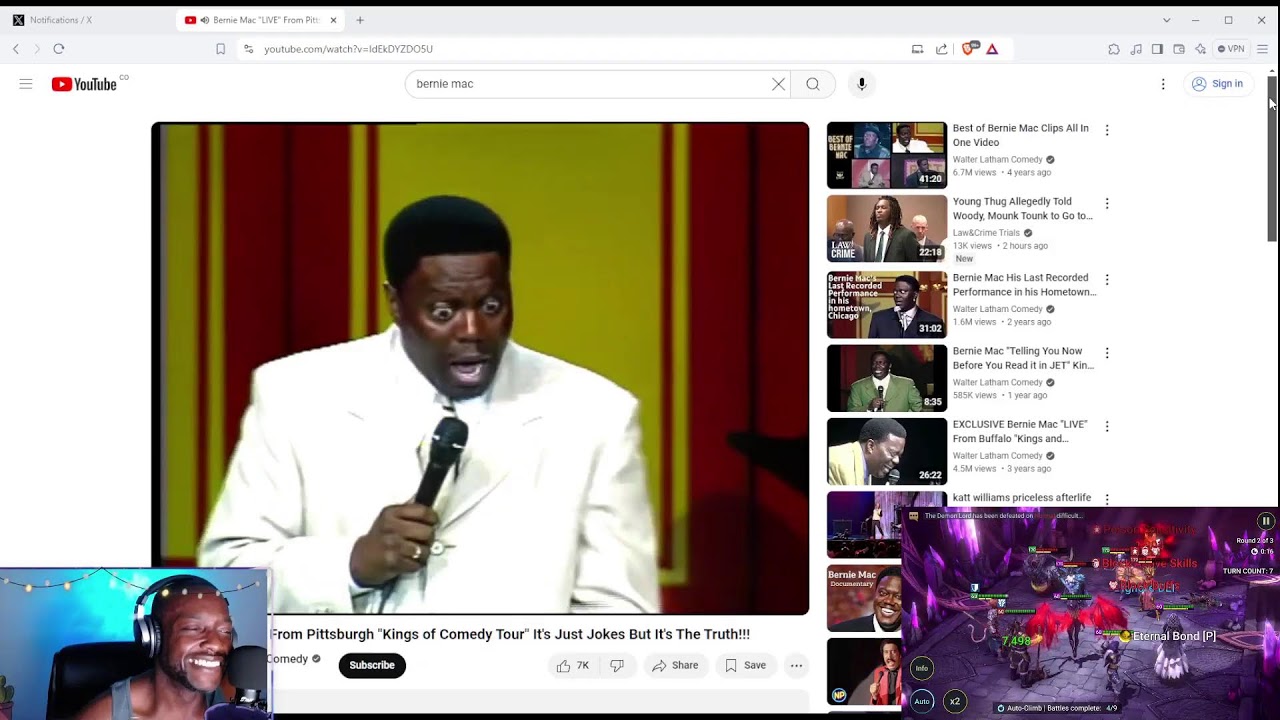1280x720 pixels.
Task: Click the video title text
Action: click(x=510, y=634)
